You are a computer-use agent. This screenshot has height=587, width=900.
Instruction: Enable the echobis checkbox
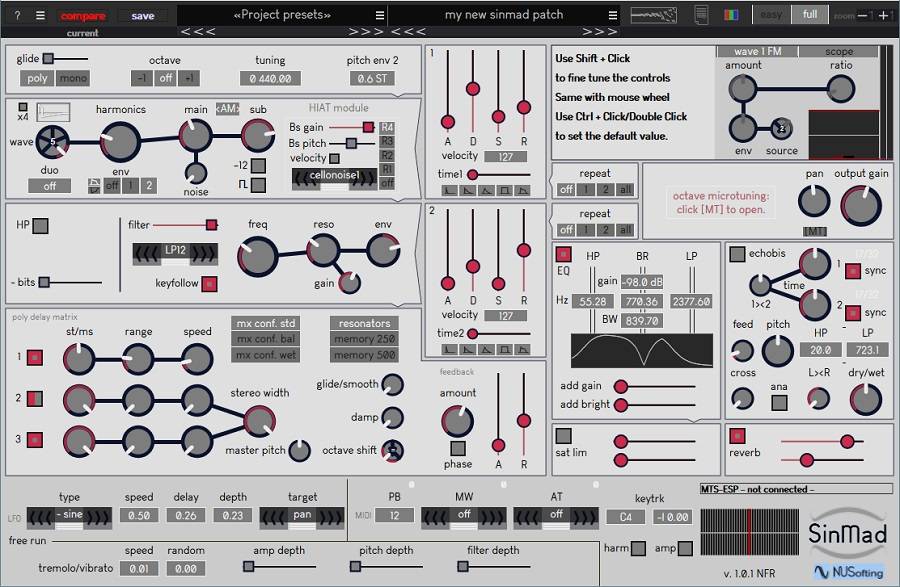click(x=737, y=254)
